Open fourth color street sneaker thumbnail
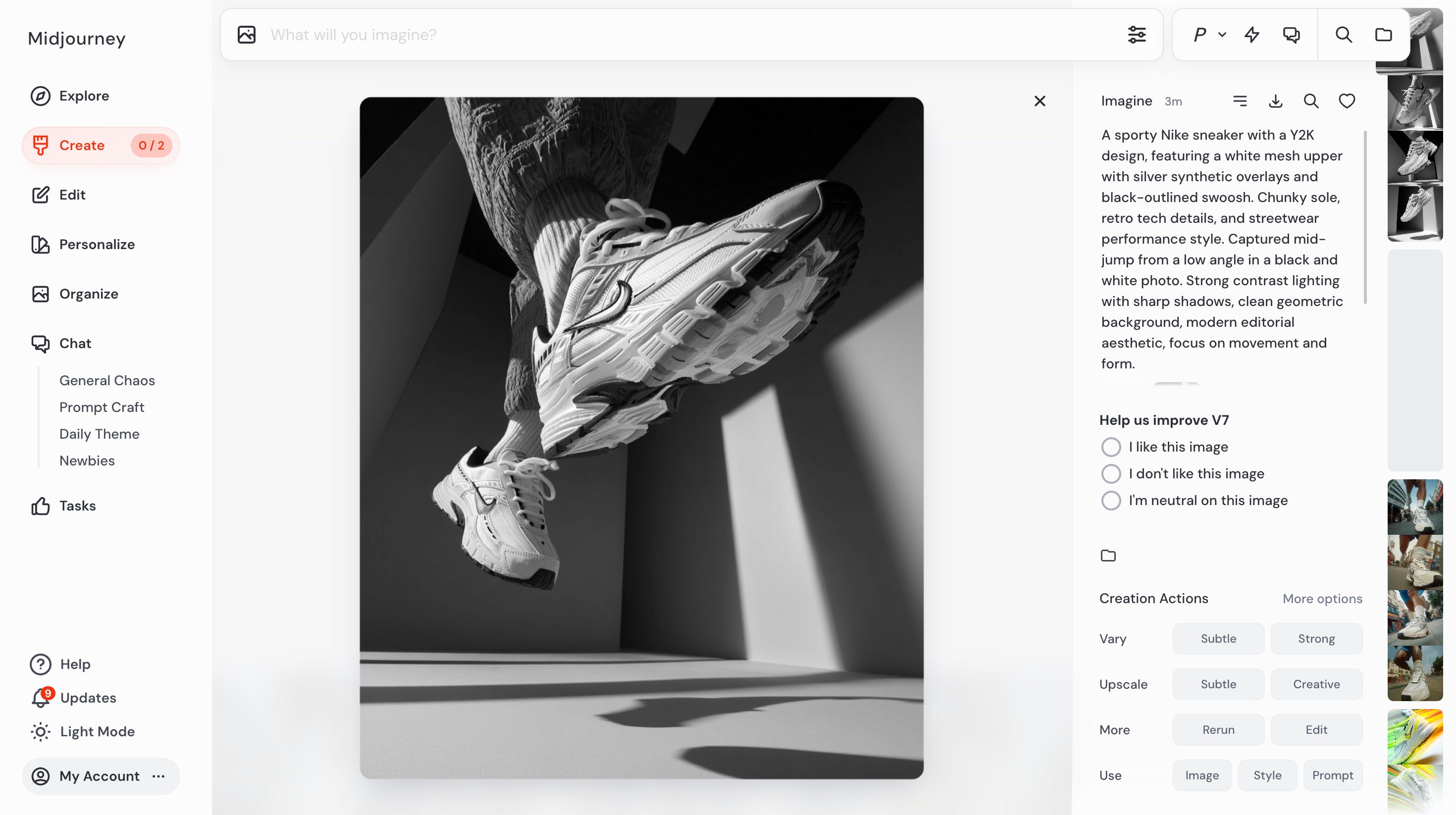1456x815 pixels. pos(1415,673)
